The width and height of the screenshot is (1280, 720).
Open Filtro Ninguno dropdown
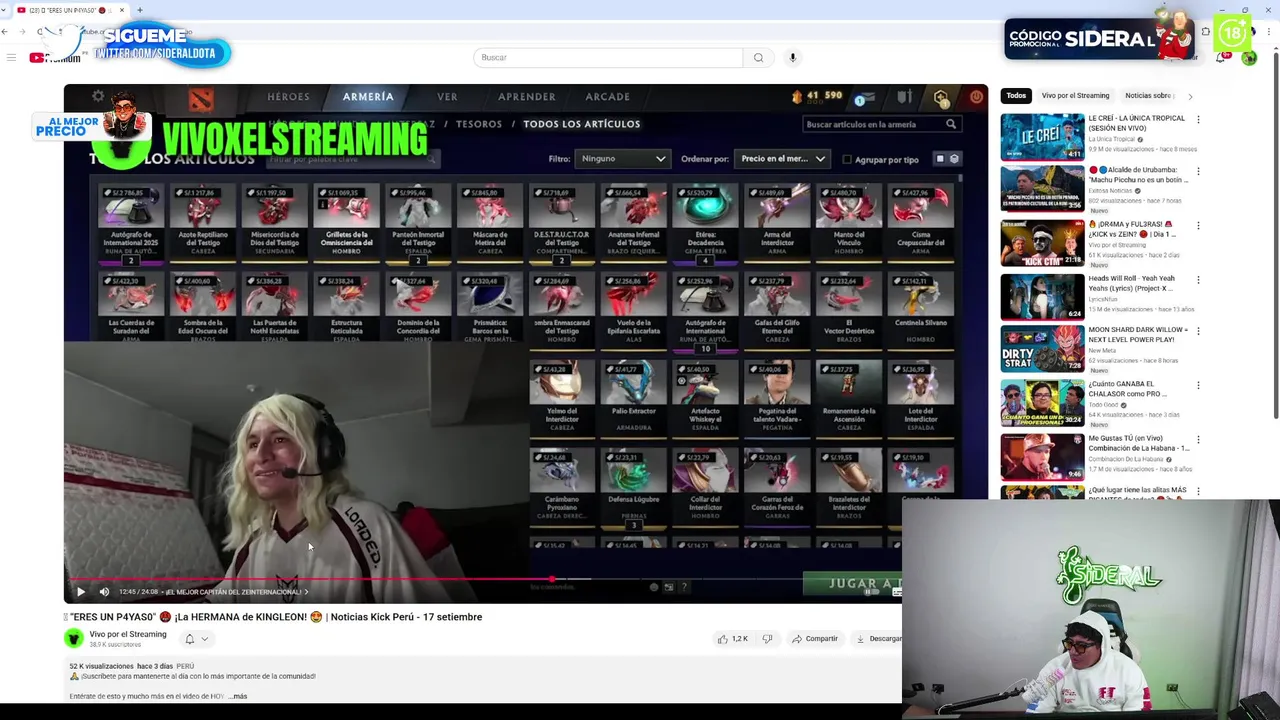621,158
